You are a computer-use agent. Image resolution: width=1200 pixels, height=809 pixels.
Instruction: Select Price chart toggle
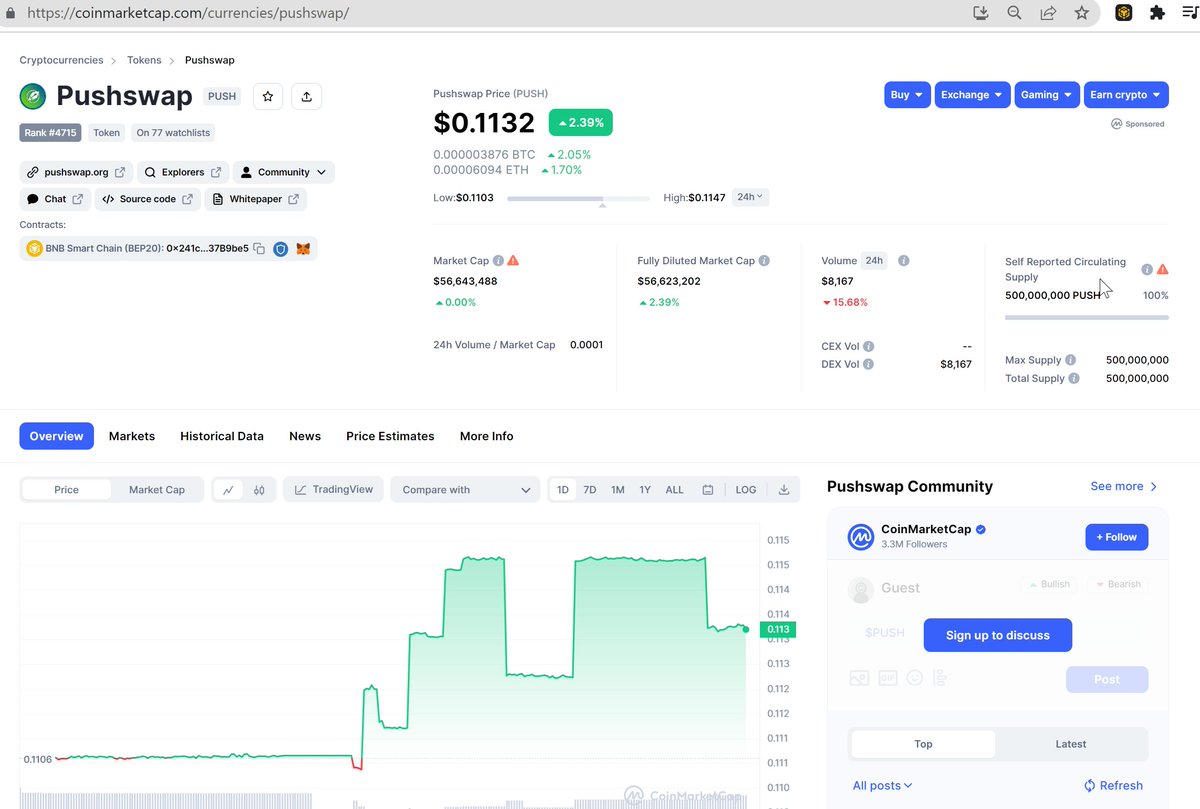pyautogui.click(x=67, y=490)
